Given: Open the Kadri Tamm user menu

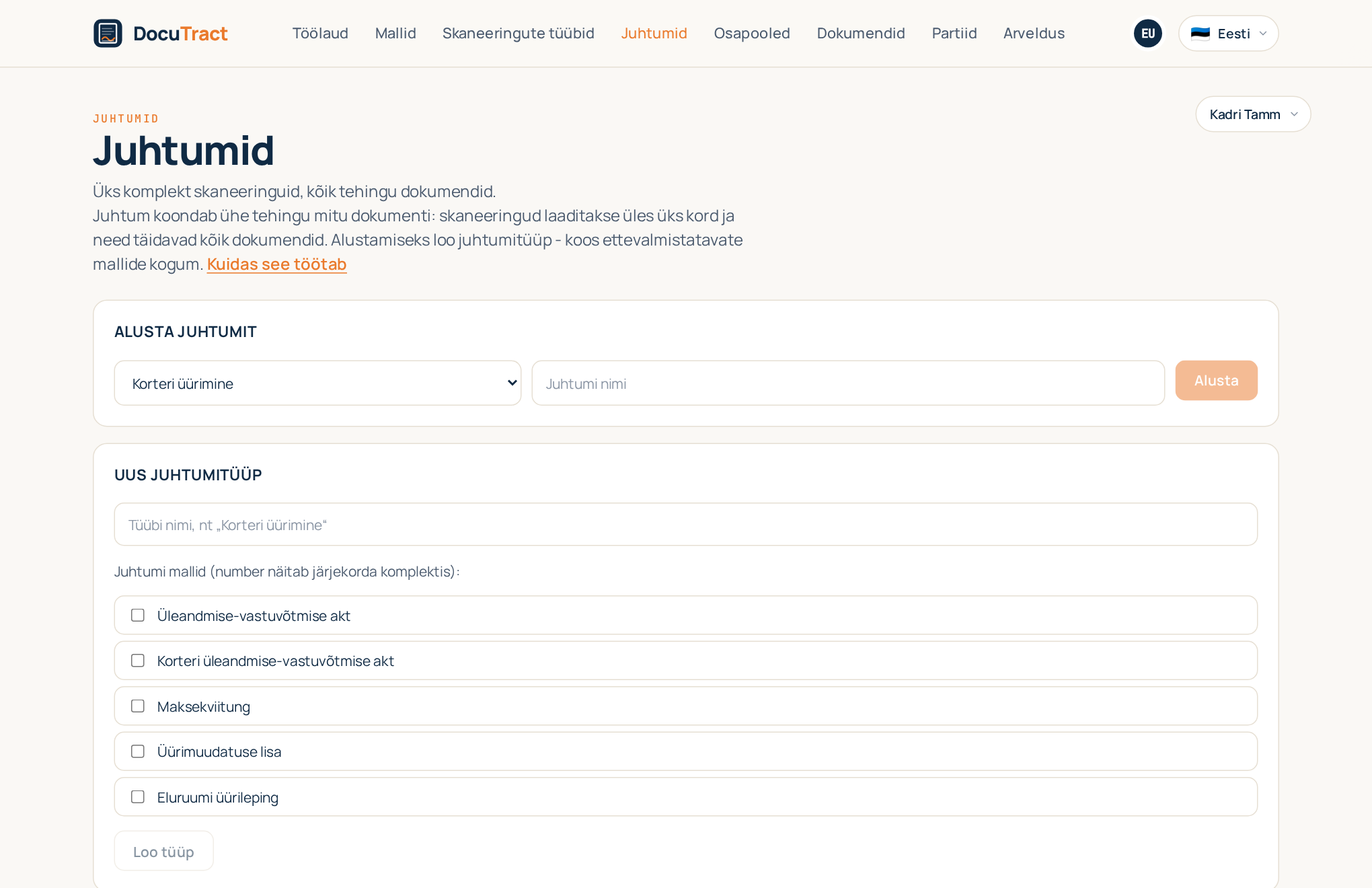Looking at the screenshot, I should [1253, 114].
